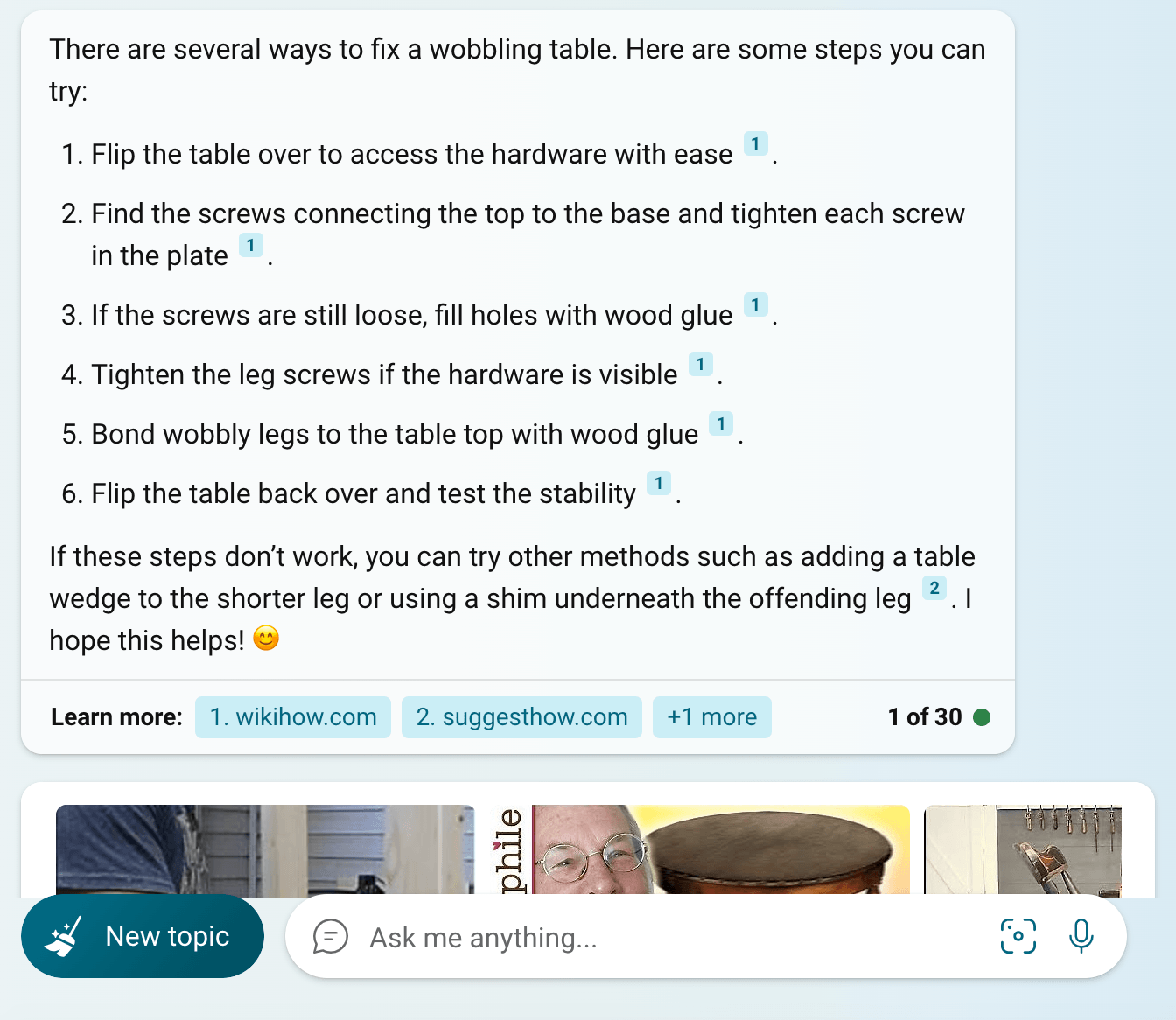This screenshot has height=1020, width=1176.
Task: Start a New topic
Action: click(x=143, y=936)
